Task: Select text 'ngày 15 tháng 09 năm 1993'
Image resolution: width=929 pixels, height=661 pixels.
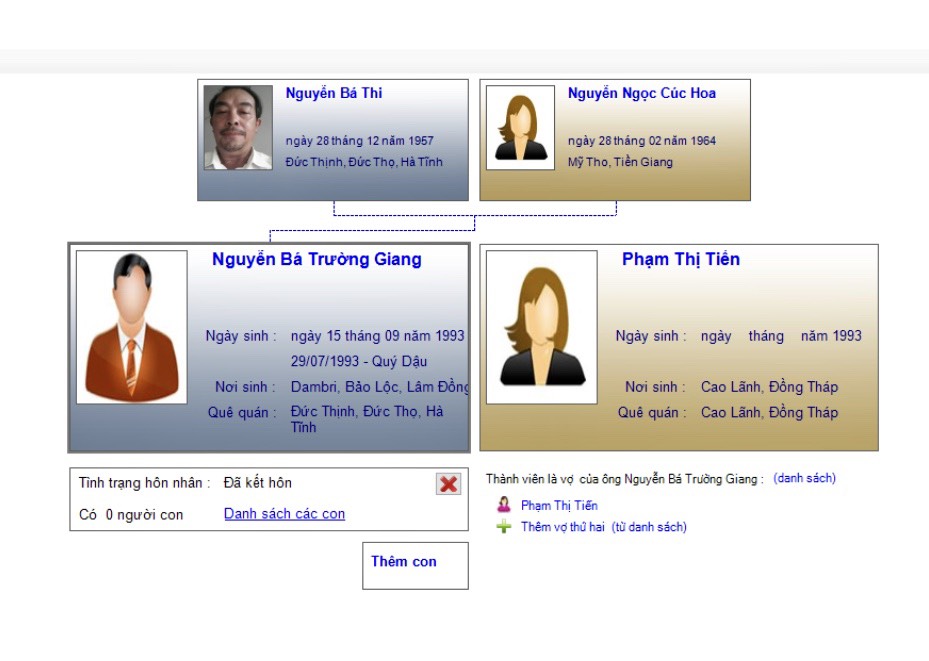Action: coord(377,336)
